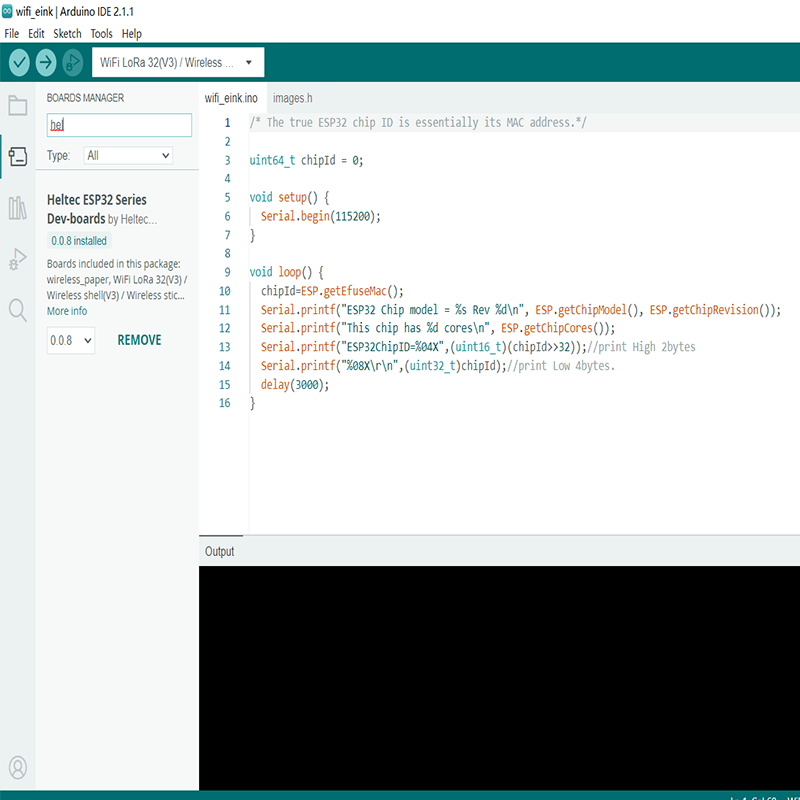
Task: Start debugging with the debugger toolbar icon
Action: [x=73, y=62]
